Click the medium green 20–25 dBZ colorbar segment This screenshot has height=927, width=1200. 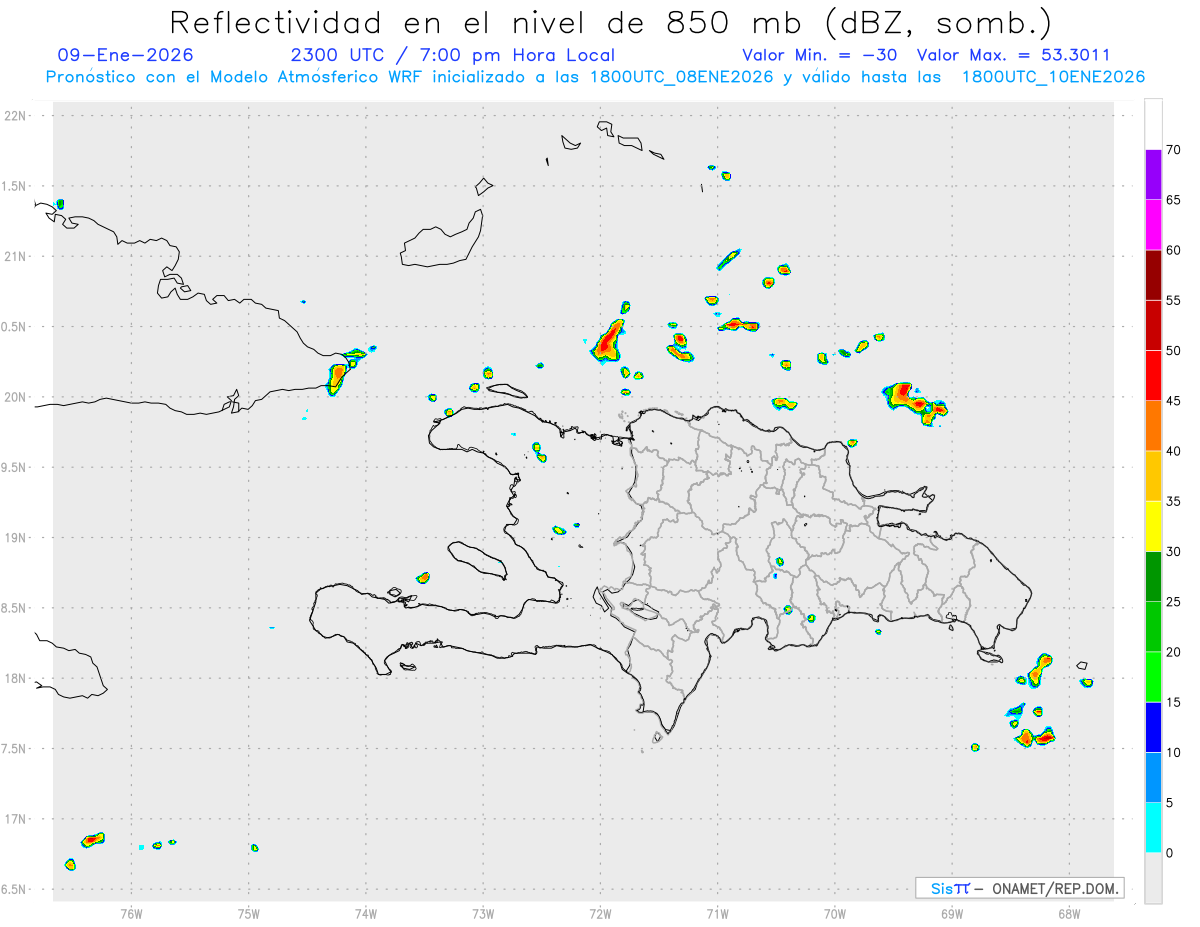(1153, 627)
